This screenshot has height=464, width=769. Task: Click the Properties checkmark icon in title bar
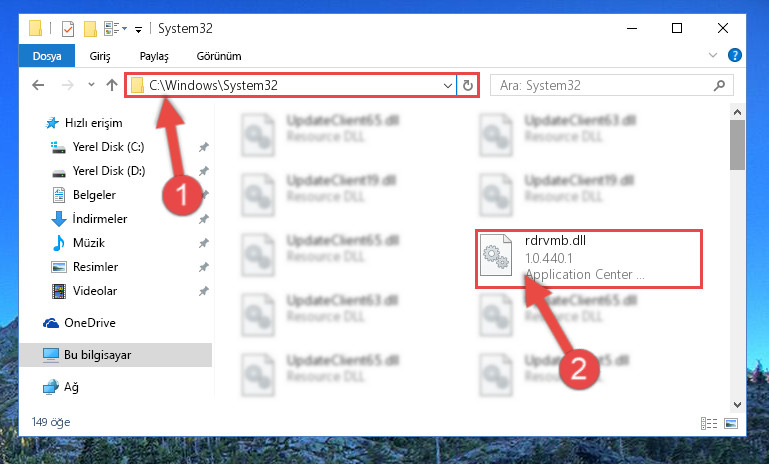click(68, 29)
